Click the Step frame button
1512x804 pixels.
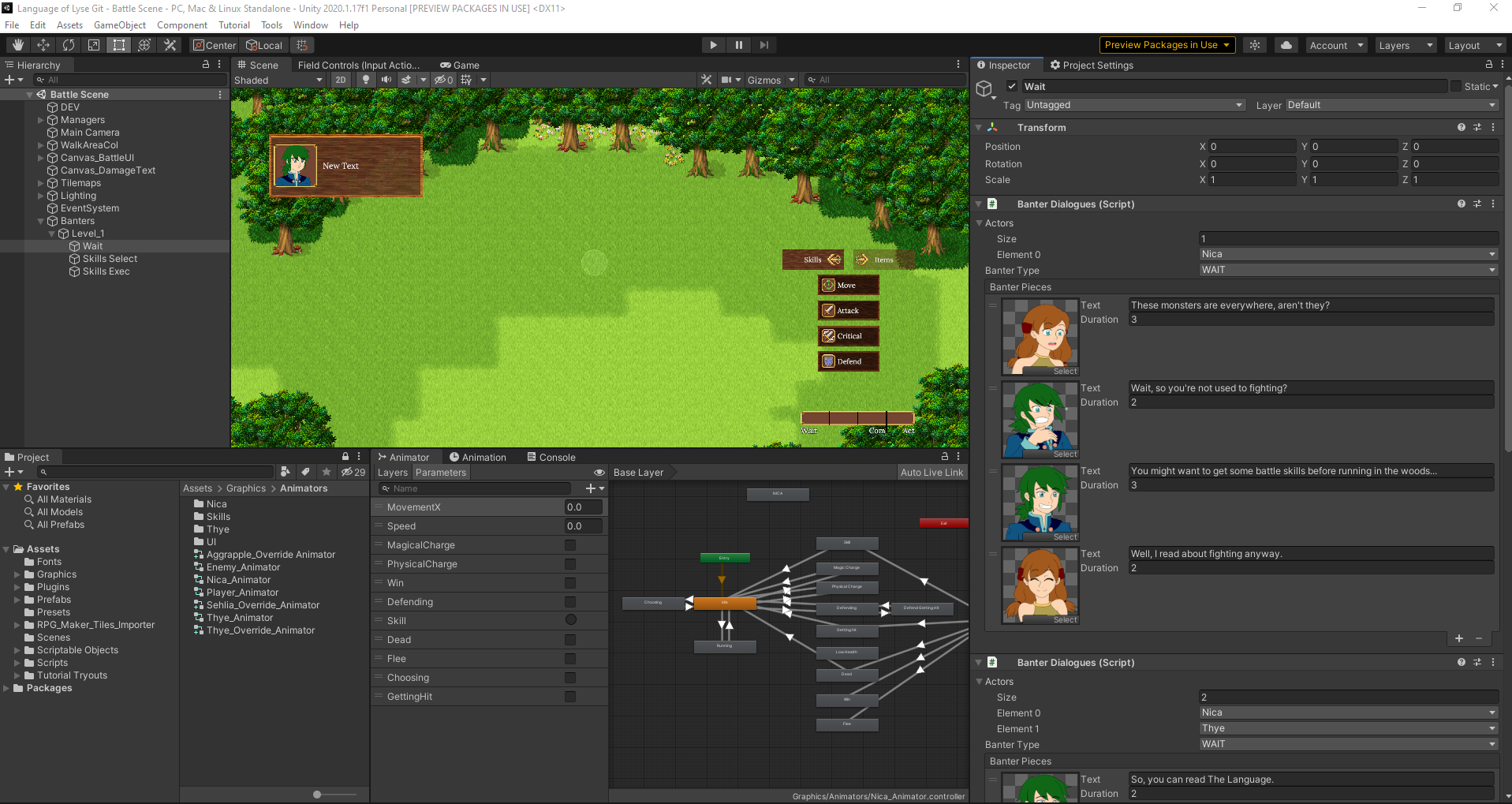pyautogui.click(x=764, y=45)
